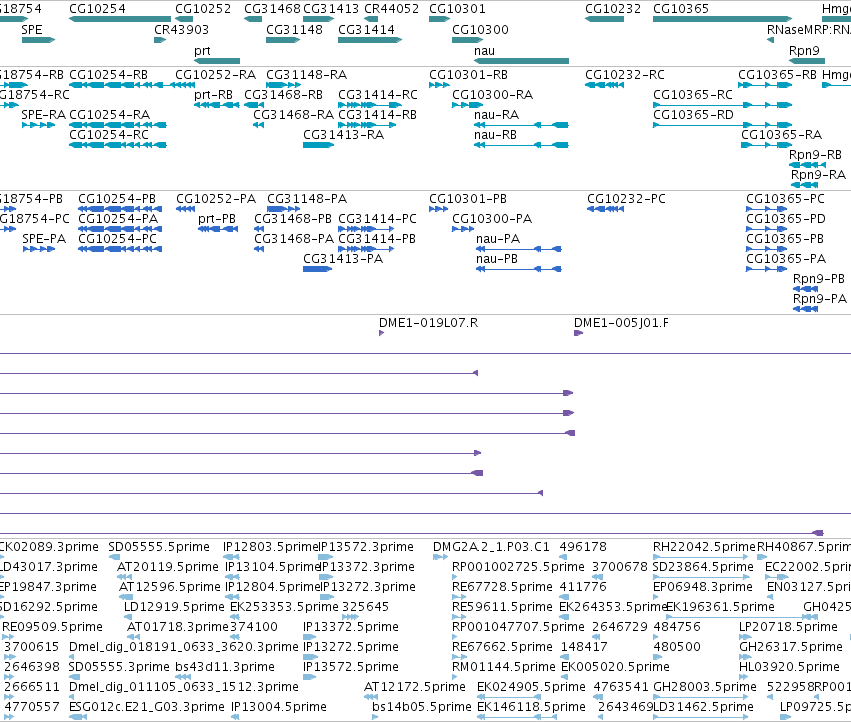Select protein CG10300-PA
851x722 pixels.
pyautogui.click(x=492, y=219)
